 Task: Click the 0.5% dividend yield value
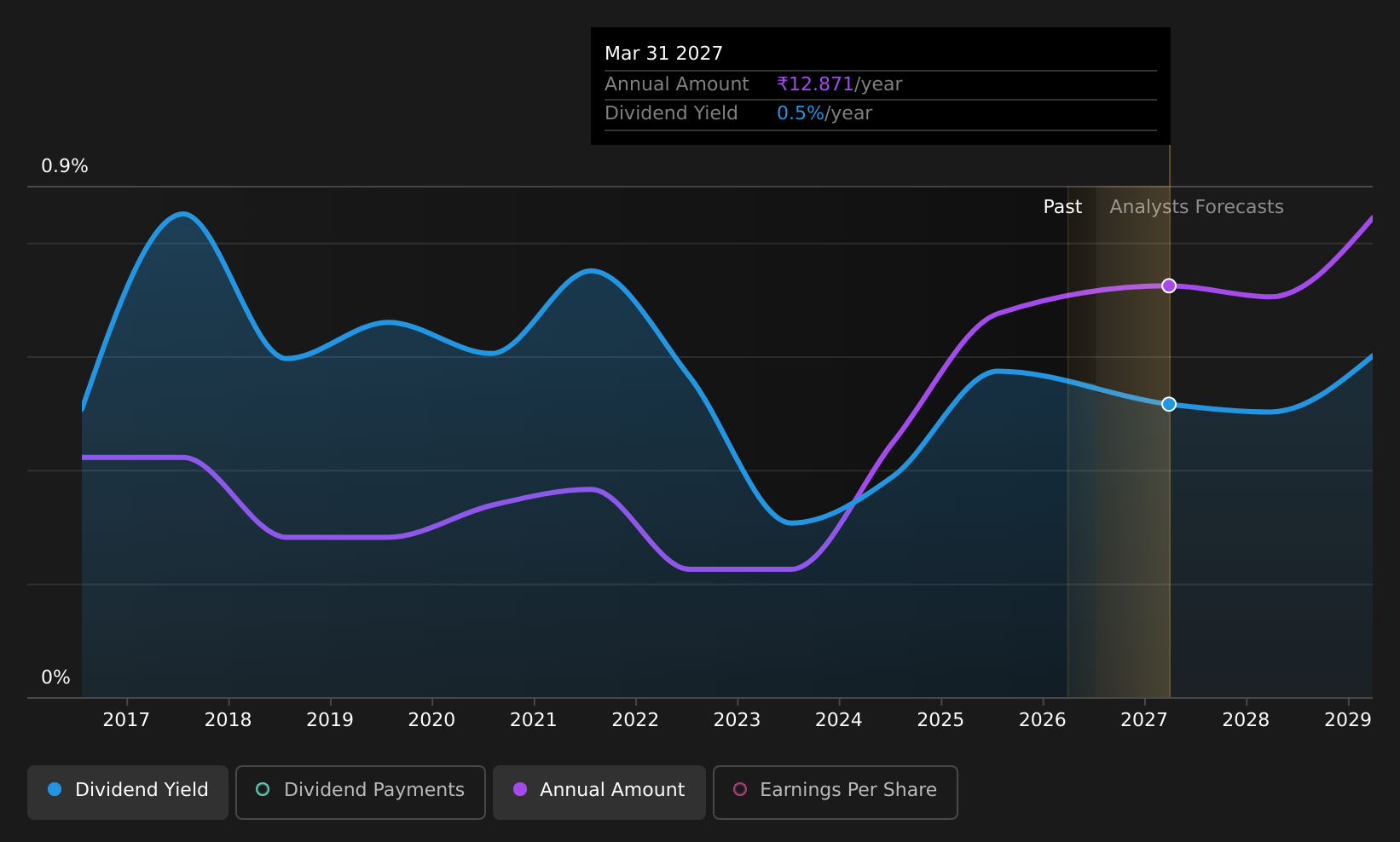(801, 113)
